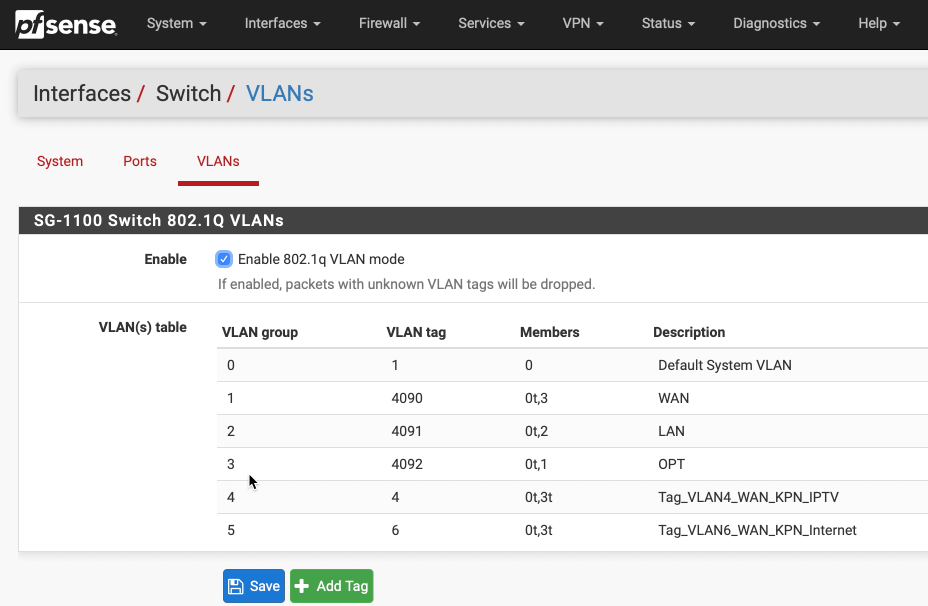The width and height of the screenshot is (928, 606).
Task: Open the VPN menu
Action: [x=582, y=23]
